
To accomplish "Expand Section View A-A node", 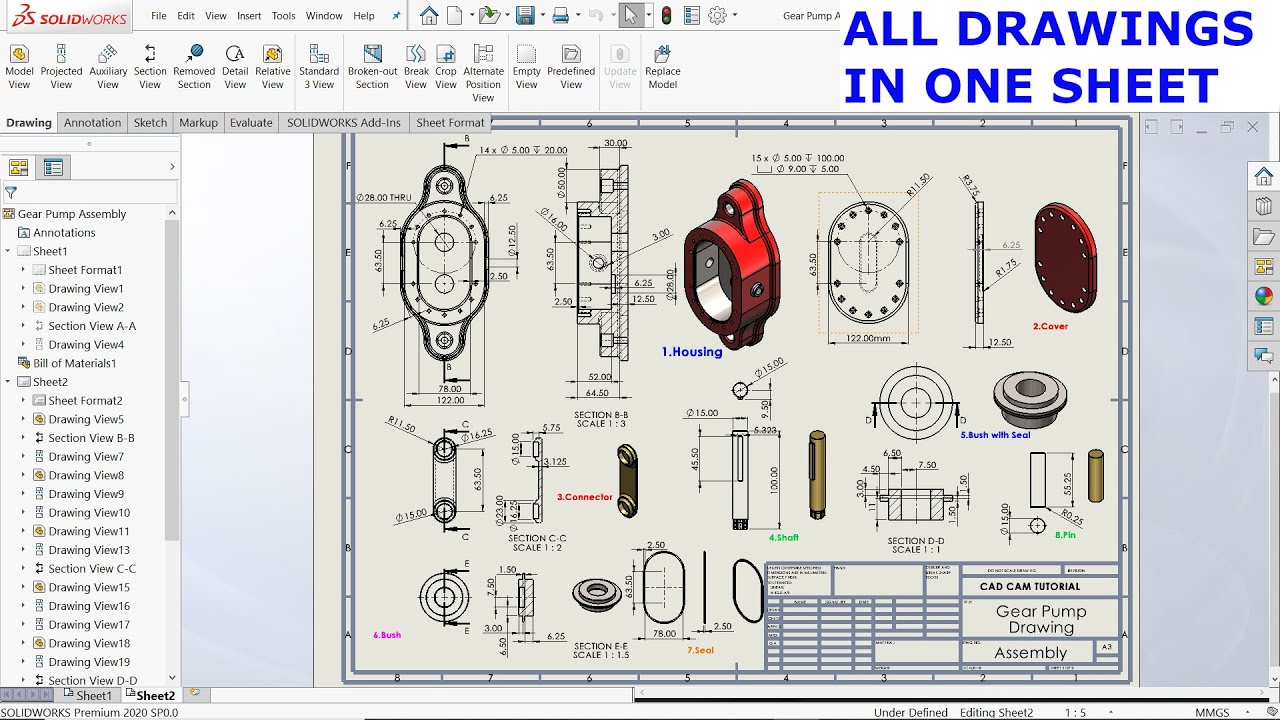I will point(23,326).
